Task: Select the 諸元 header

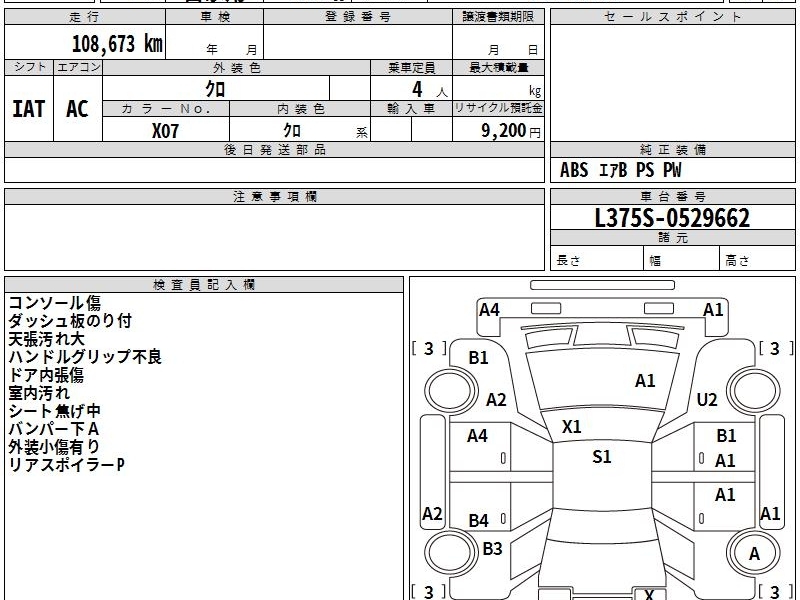Action: pyautogui.click(x=672, y=238)
